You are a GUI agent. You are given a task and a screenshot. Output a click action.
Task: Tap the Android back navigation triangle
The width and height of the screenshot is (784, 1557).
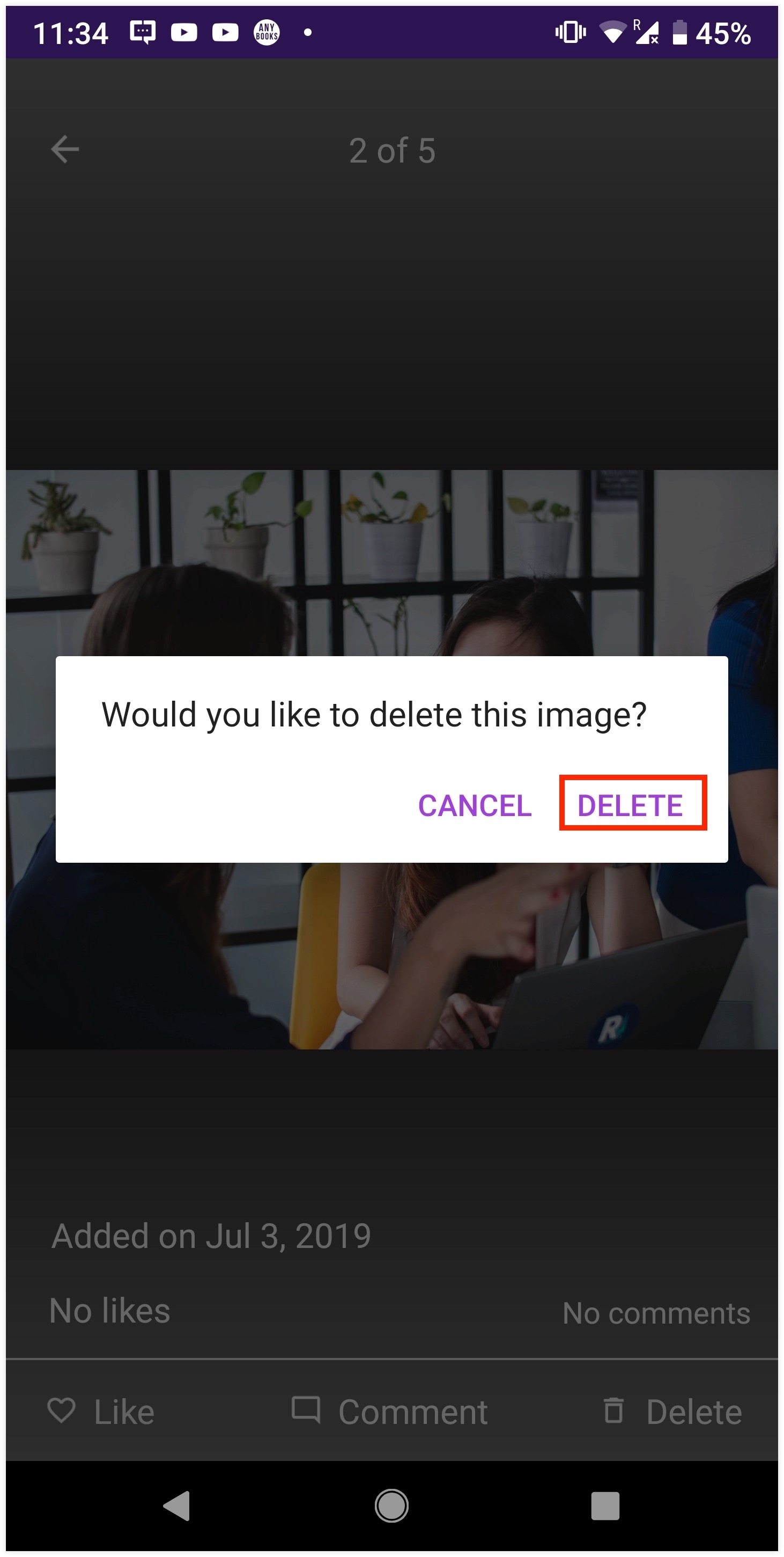(177, 1505)
